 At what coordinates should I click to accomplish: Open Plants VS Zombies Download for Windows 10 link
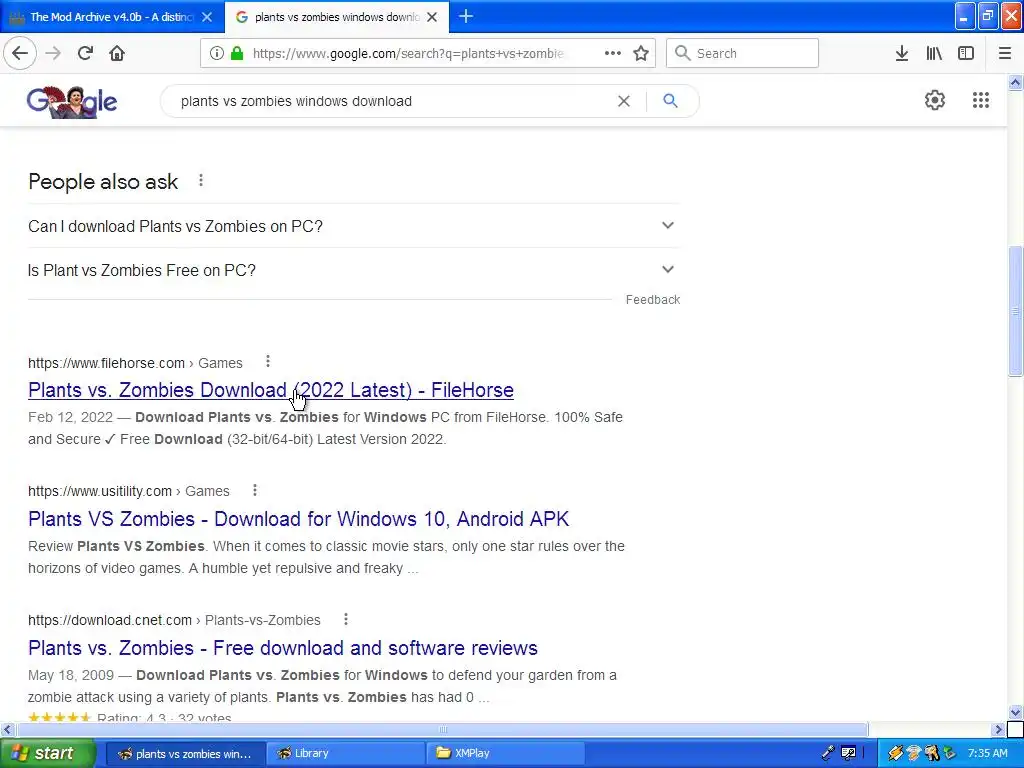(298, 519)
